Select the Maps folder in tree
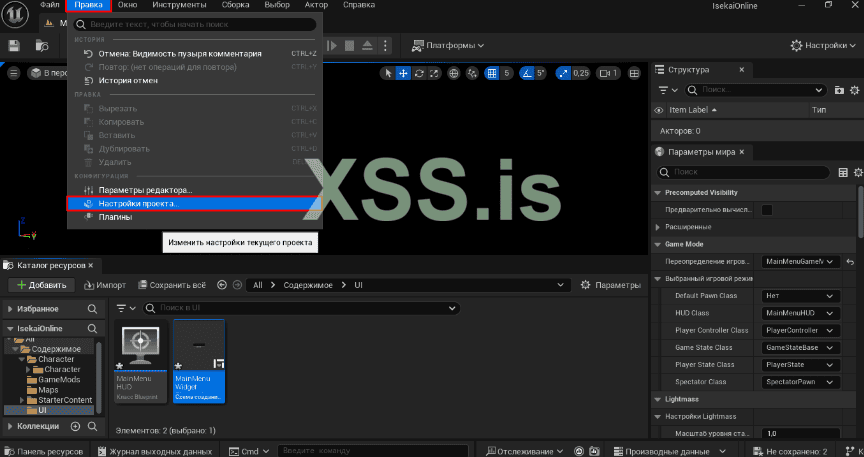The image size is (864, 457). (x=48, y=390)
